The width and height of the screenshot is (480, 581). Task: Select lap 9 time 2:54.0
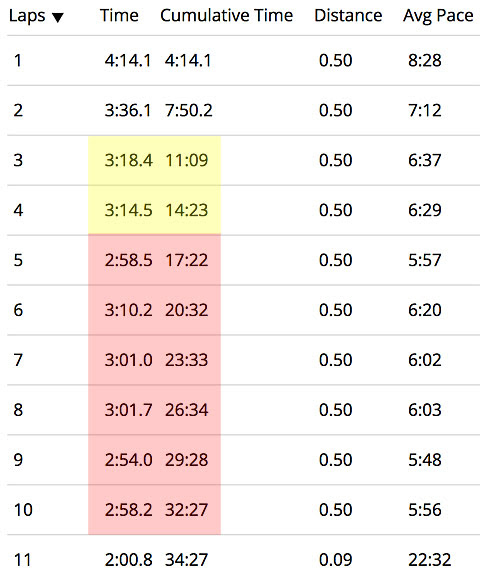tap(128, 460)
